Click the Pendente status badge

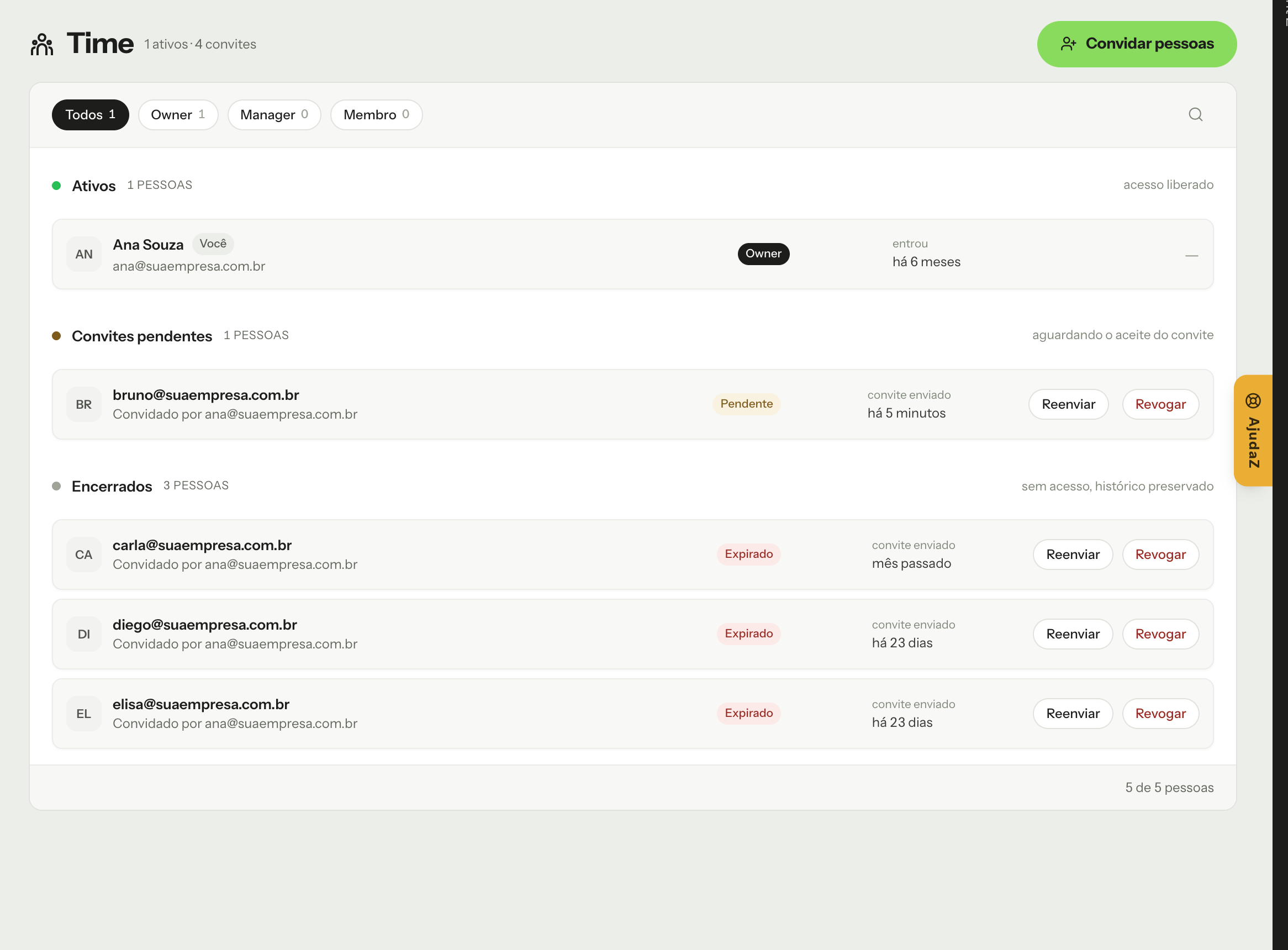(x=746, y=404)
